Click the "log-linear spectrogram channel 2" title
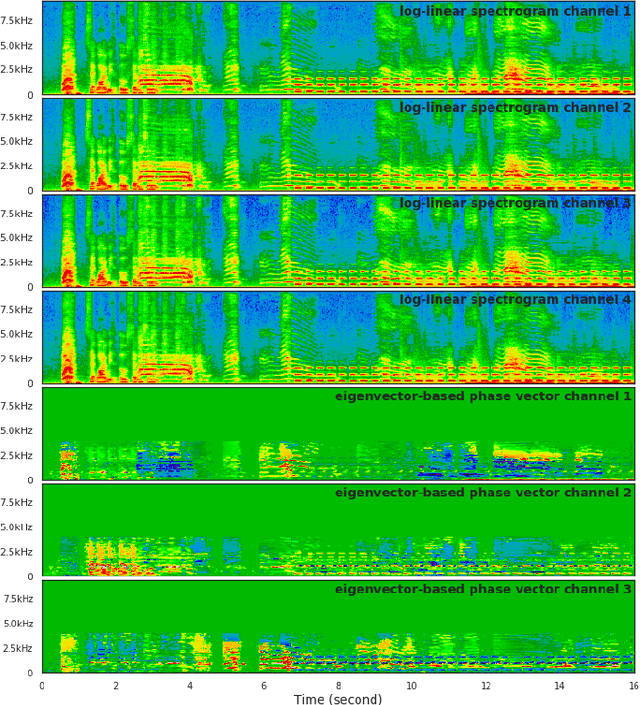Viewport: 640px width, 705px height. point(515,108)
